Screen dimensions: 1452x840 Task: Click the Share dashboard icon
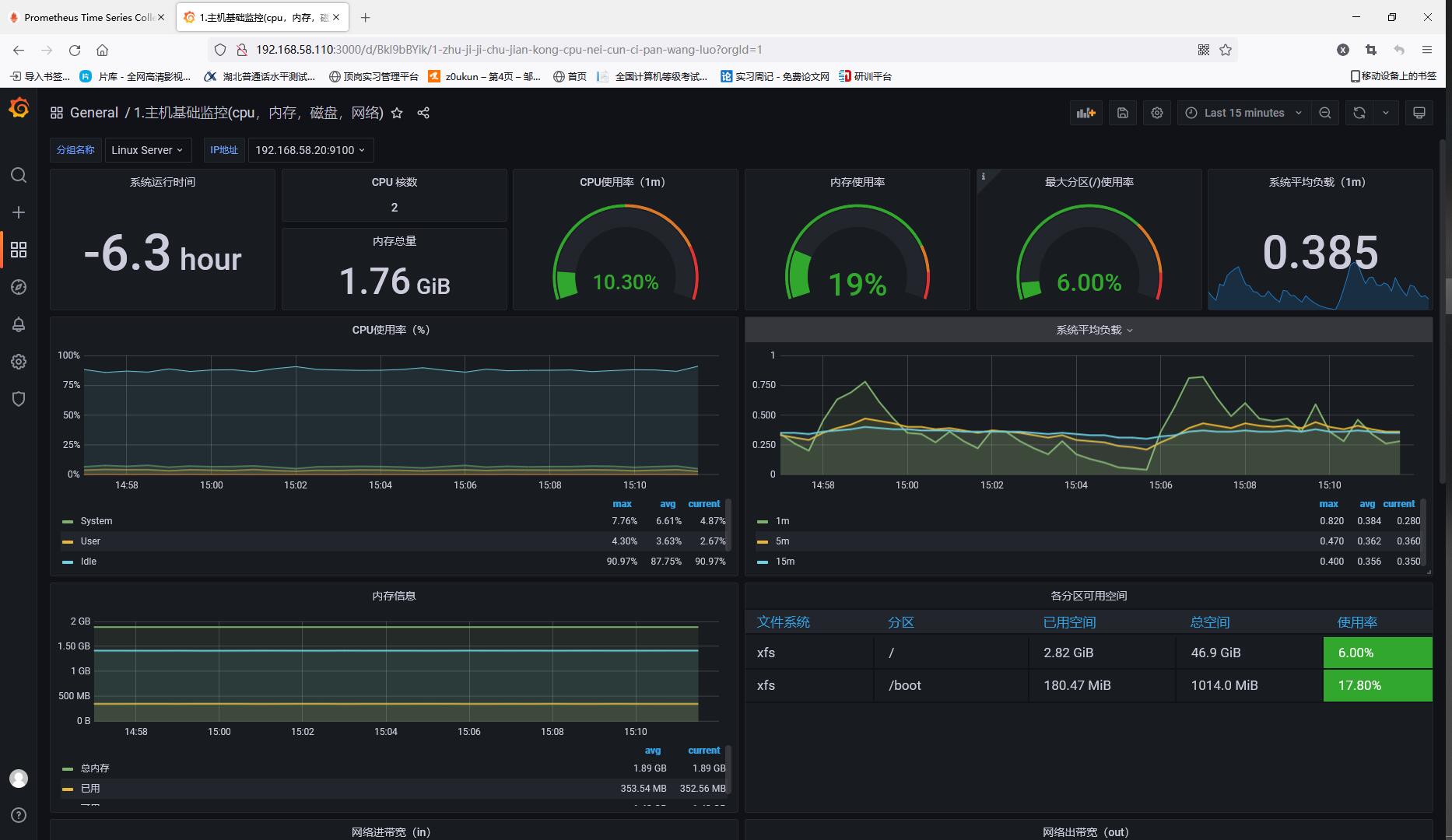click(423, 113)
